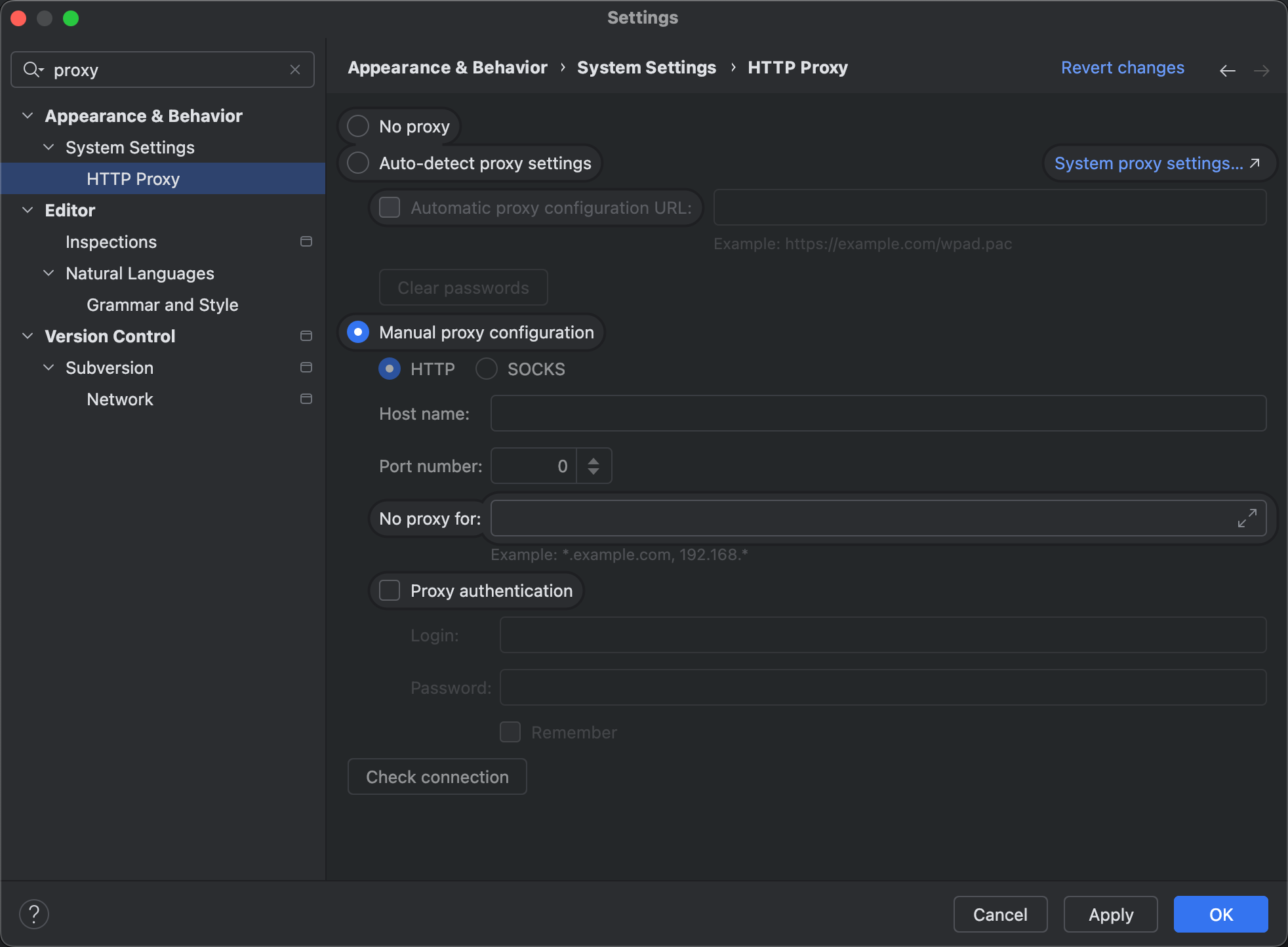The image size is (1288, 947).
Task: Clear the proxy search field with X icon
Action: (295, 70)
